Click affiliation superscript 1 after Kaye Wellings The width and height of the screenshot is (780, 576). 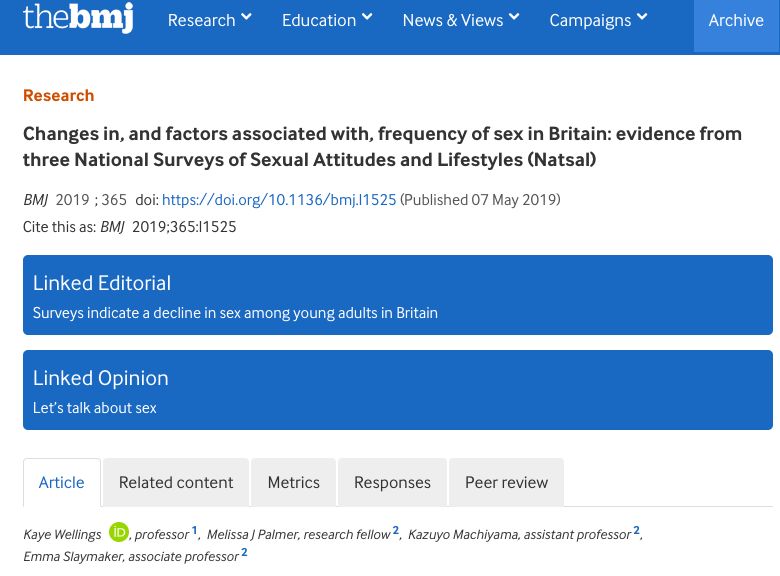(194, 531)
